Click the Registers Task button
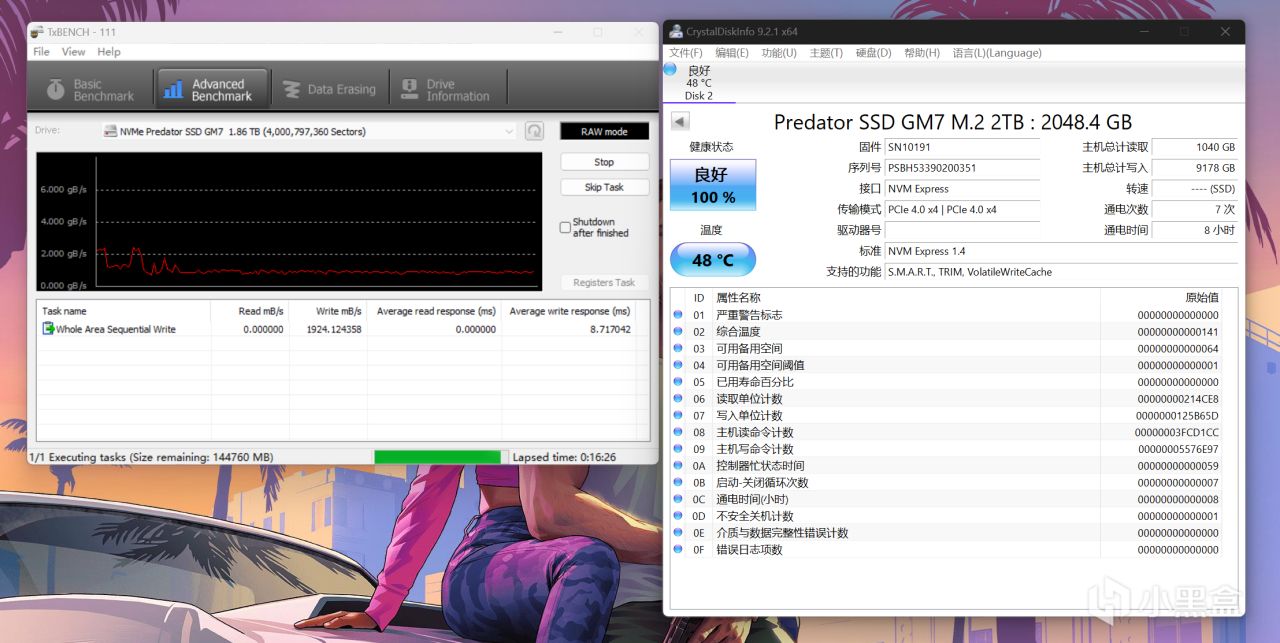The width and height of the screenshot is (1280, 643). pyautogui.click(x=604, y=282)
